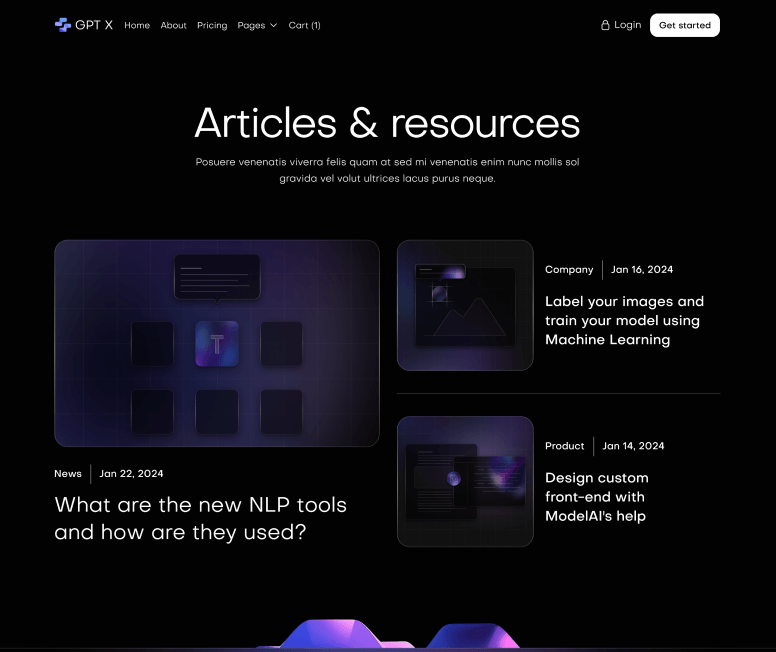Open "Label your images and train your model" article
Screen dimensions: 776x652
coord(625,320)
